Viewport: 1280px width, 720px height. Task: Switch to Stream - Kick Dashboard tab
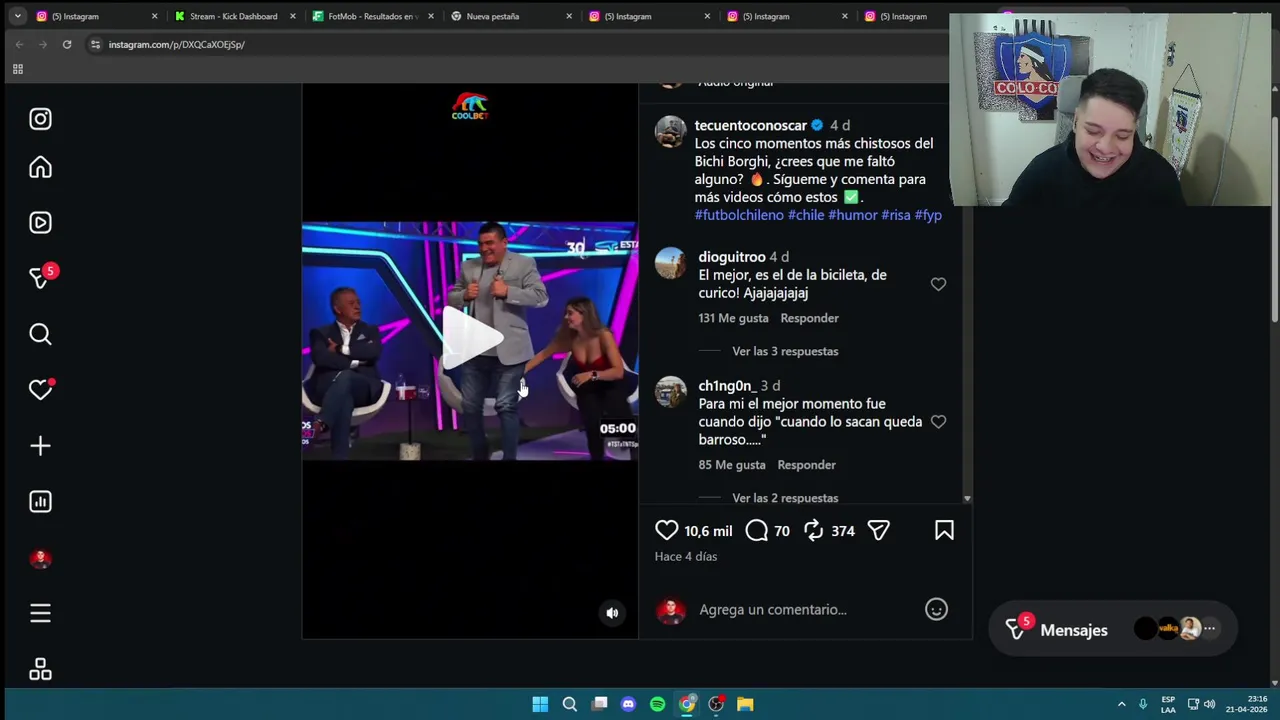tap(233, 16)
